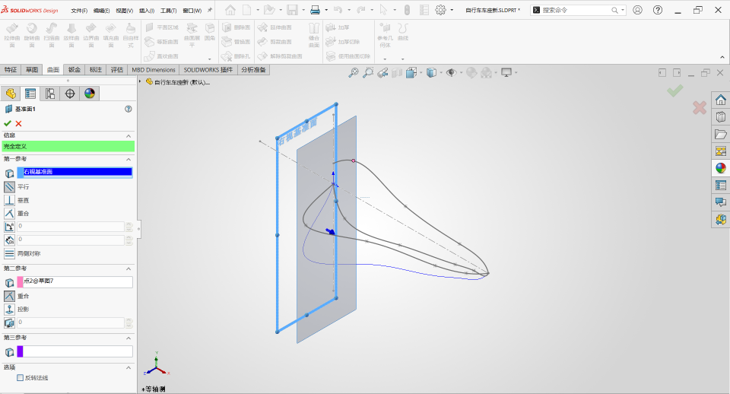Toggle the 垂直 perpendicular constraint
The height and width of the screenshot is (394, 730).
point(9,200)
